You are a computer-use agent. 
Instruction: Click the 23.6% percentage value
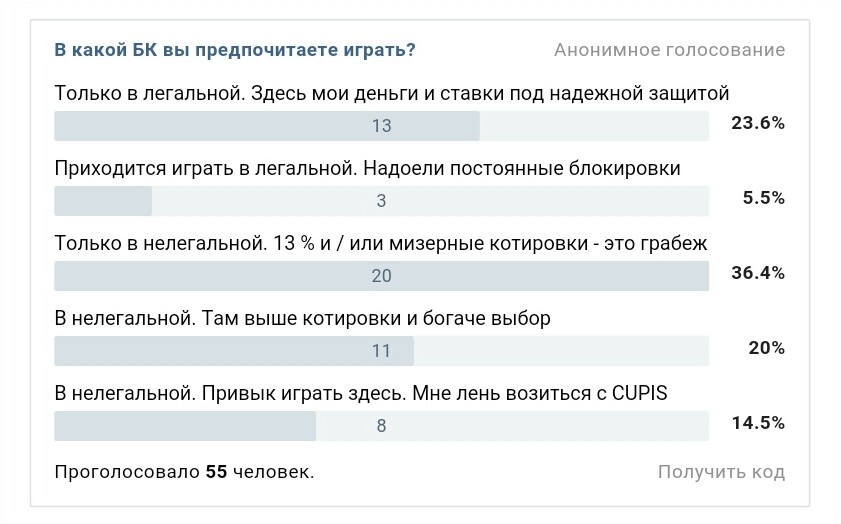[x=758, y=123]
